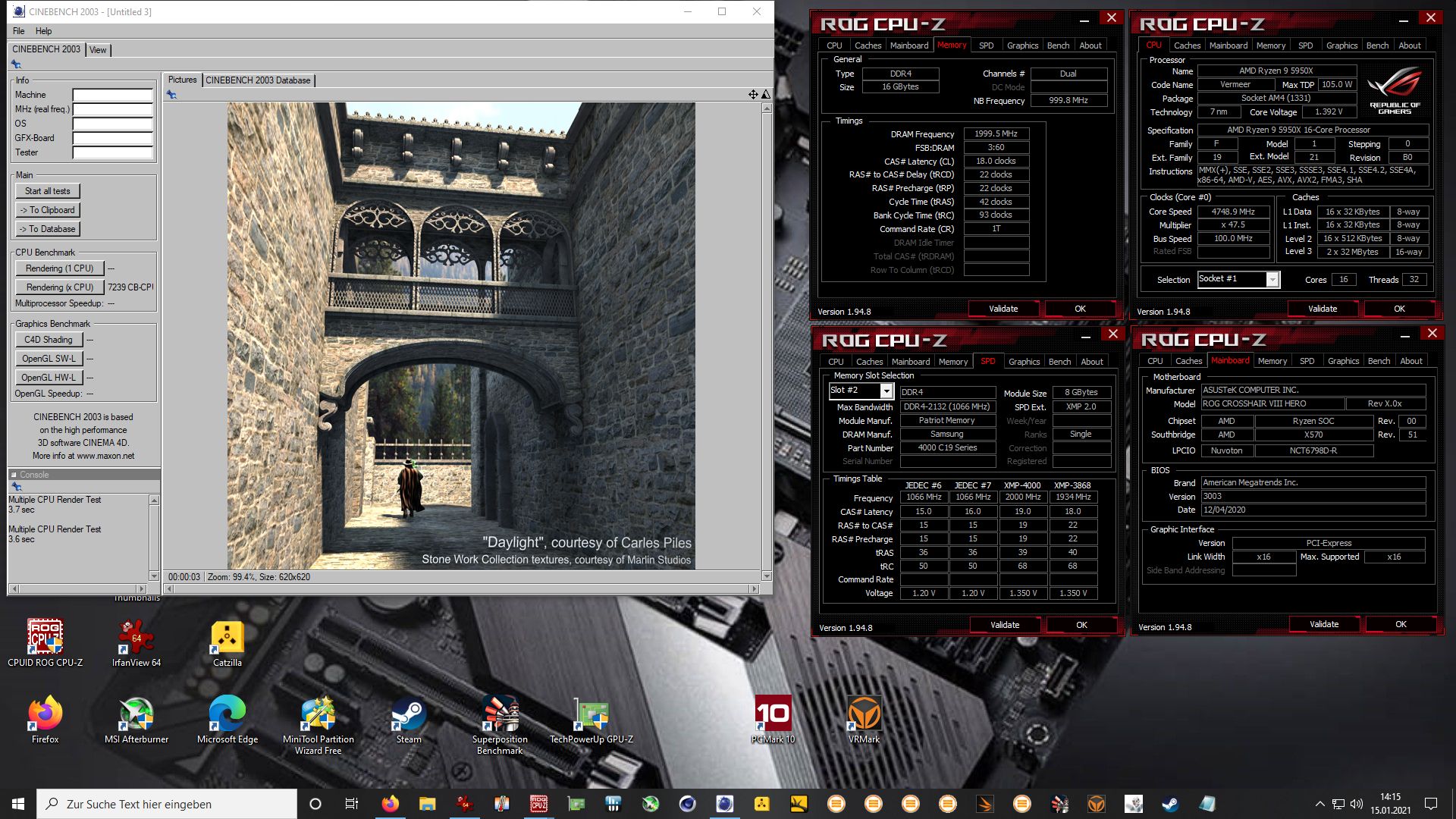1456x819 pixels.
Task: Launch Firefox from the desktop
Action: 45,719
